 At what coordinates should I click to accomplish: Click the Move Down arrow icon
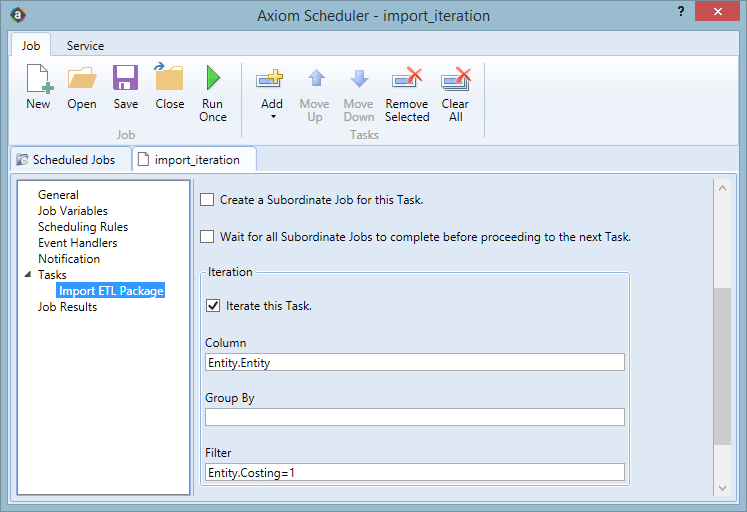359,78
